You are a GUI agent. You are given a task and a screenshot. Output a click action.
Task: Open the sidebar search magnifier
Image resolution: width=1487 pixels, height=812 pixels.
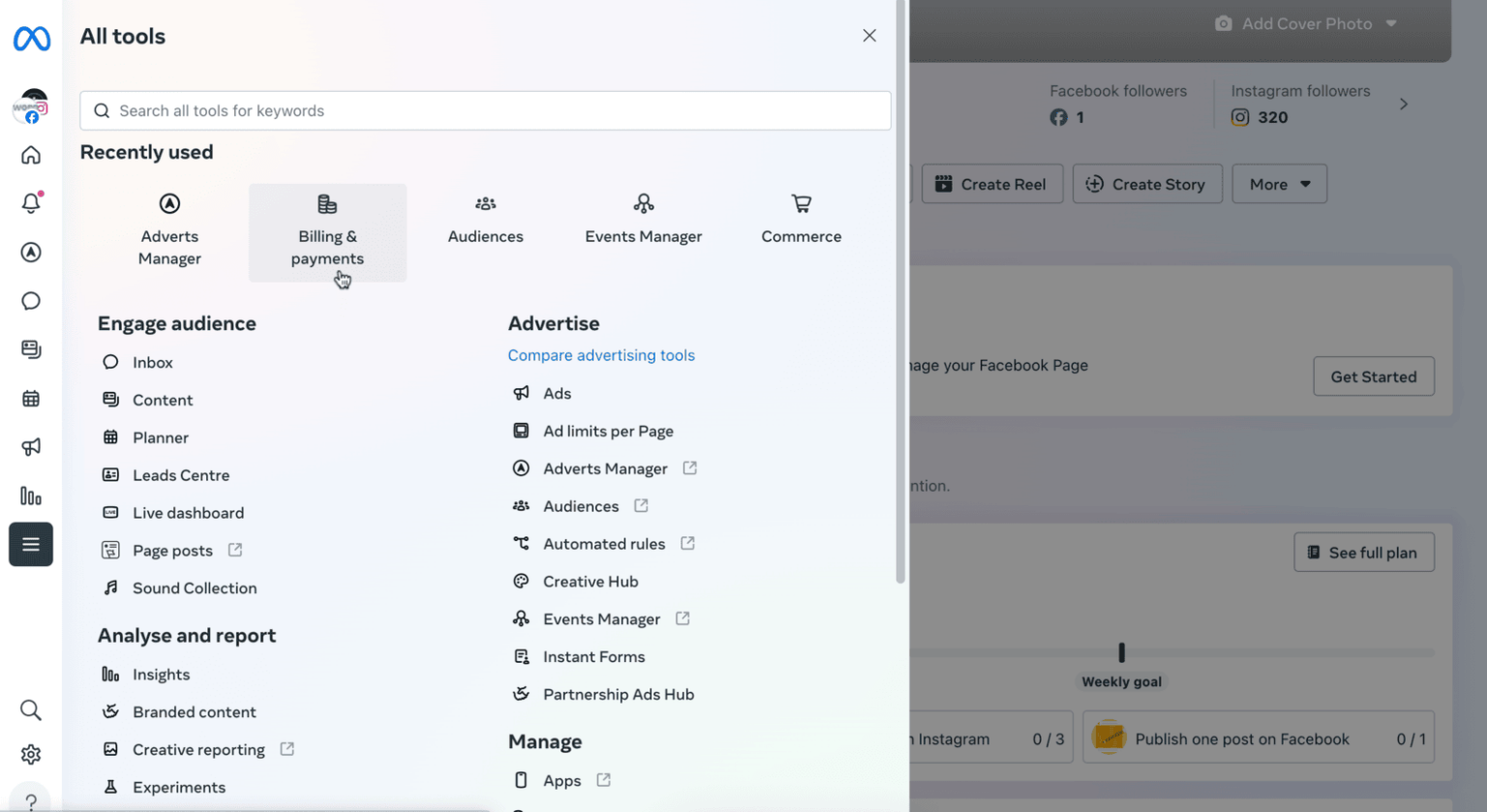[x=30, y=709]
